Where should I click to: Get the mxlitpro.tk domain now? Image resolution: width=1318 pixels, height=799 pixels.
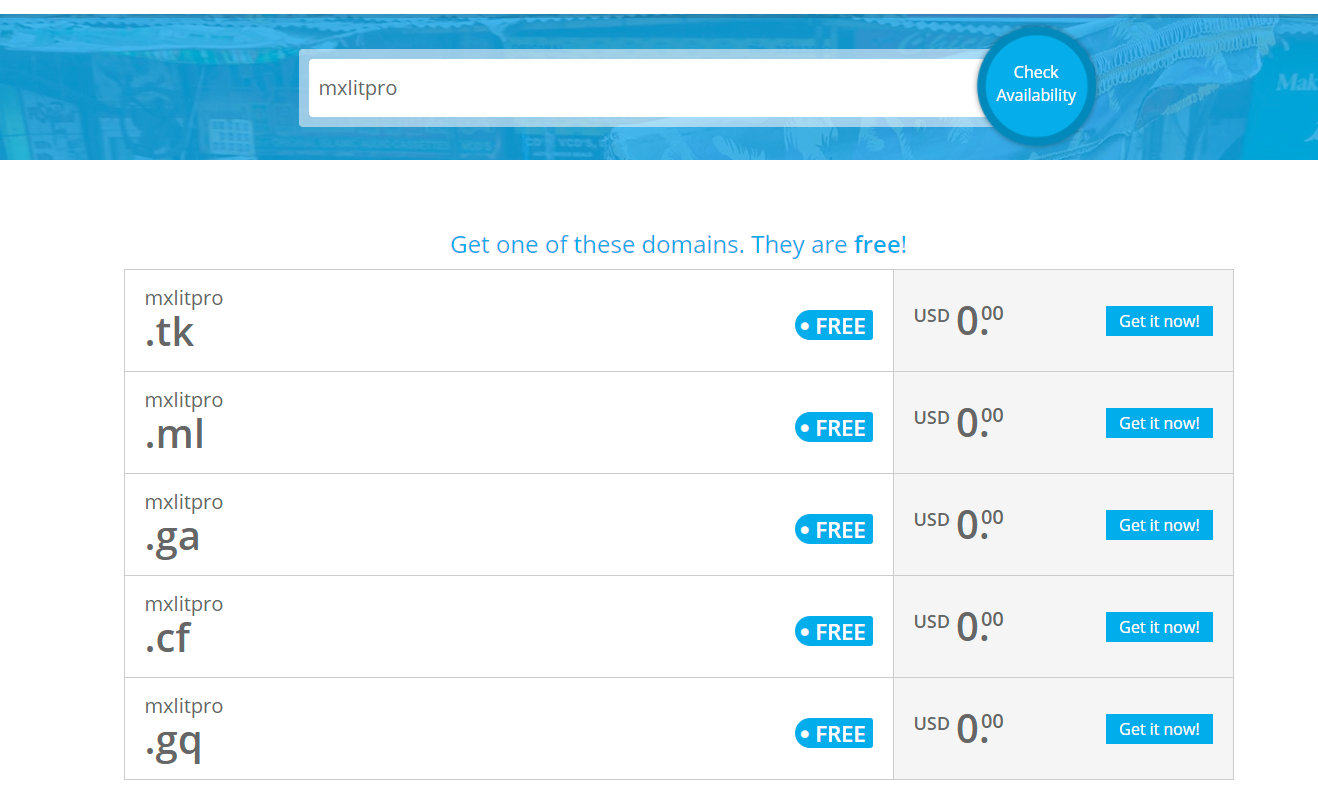(1158, 321)
